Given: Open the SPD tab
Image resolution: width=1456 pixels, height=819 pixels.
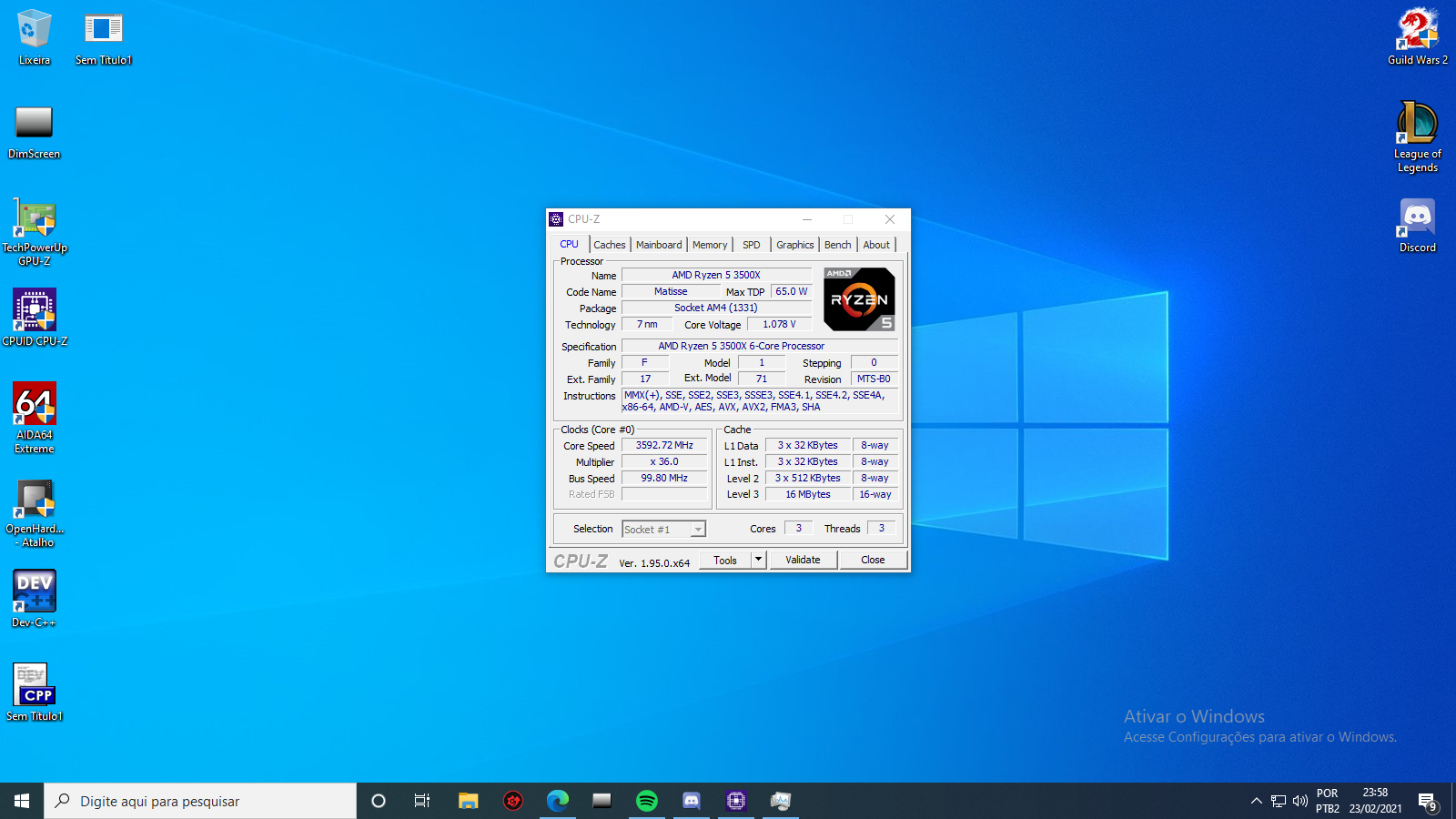Looking at the screenshot, I should pos(752,245).
